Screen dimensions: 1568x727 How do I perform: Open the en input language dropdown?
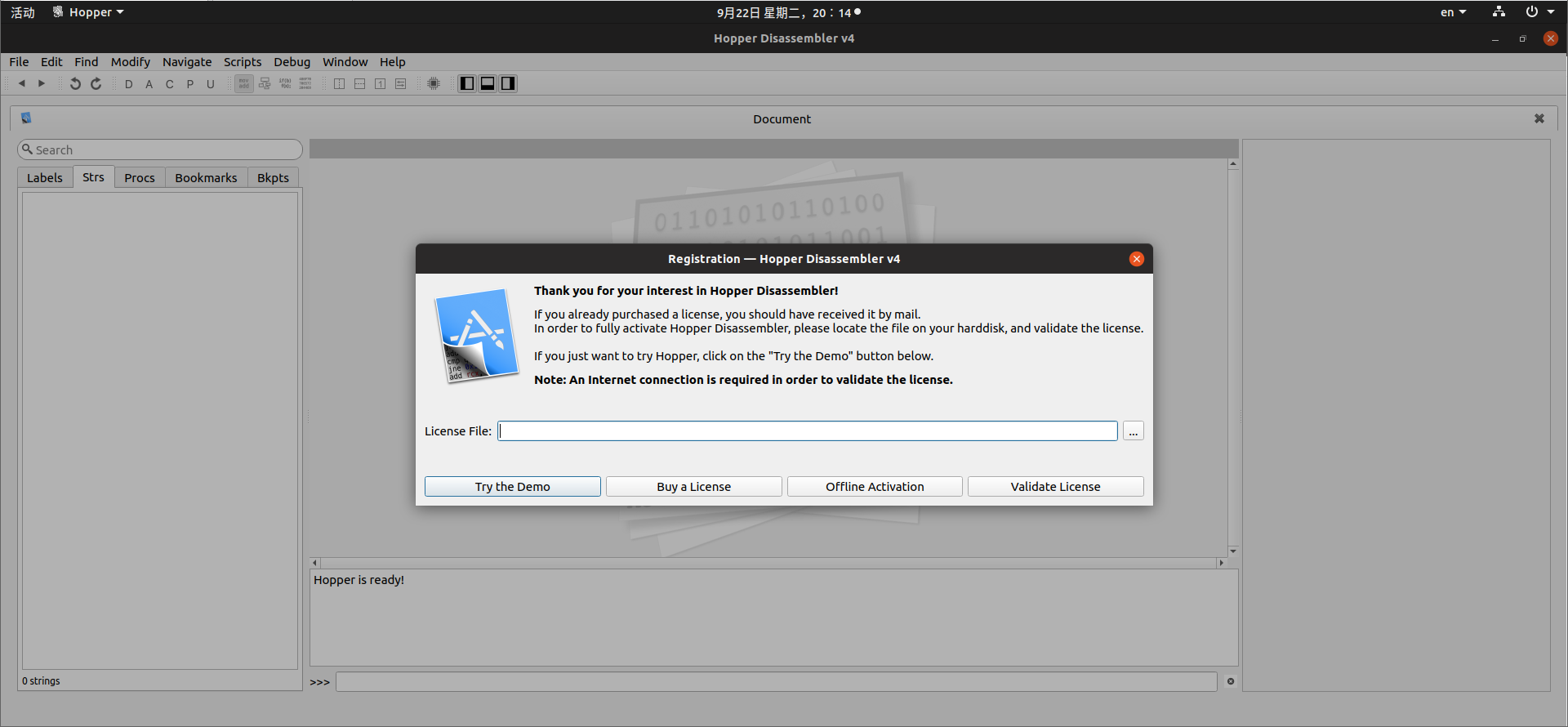pyautogui.click(x=1454, y=12)
